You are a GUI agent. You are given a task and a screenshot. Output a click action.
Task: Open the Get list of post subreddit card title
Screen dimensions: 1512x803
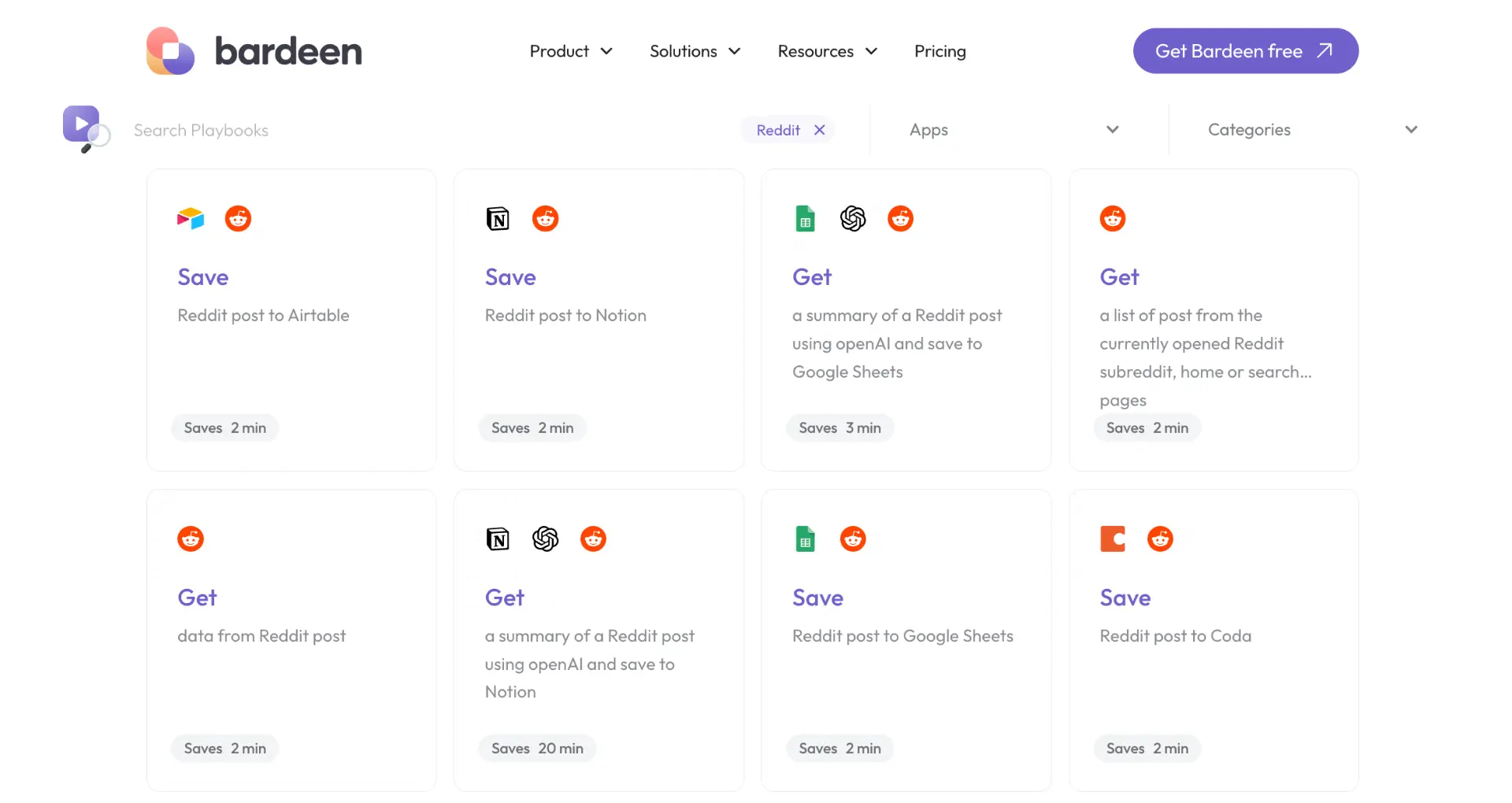coord(1119,277)
